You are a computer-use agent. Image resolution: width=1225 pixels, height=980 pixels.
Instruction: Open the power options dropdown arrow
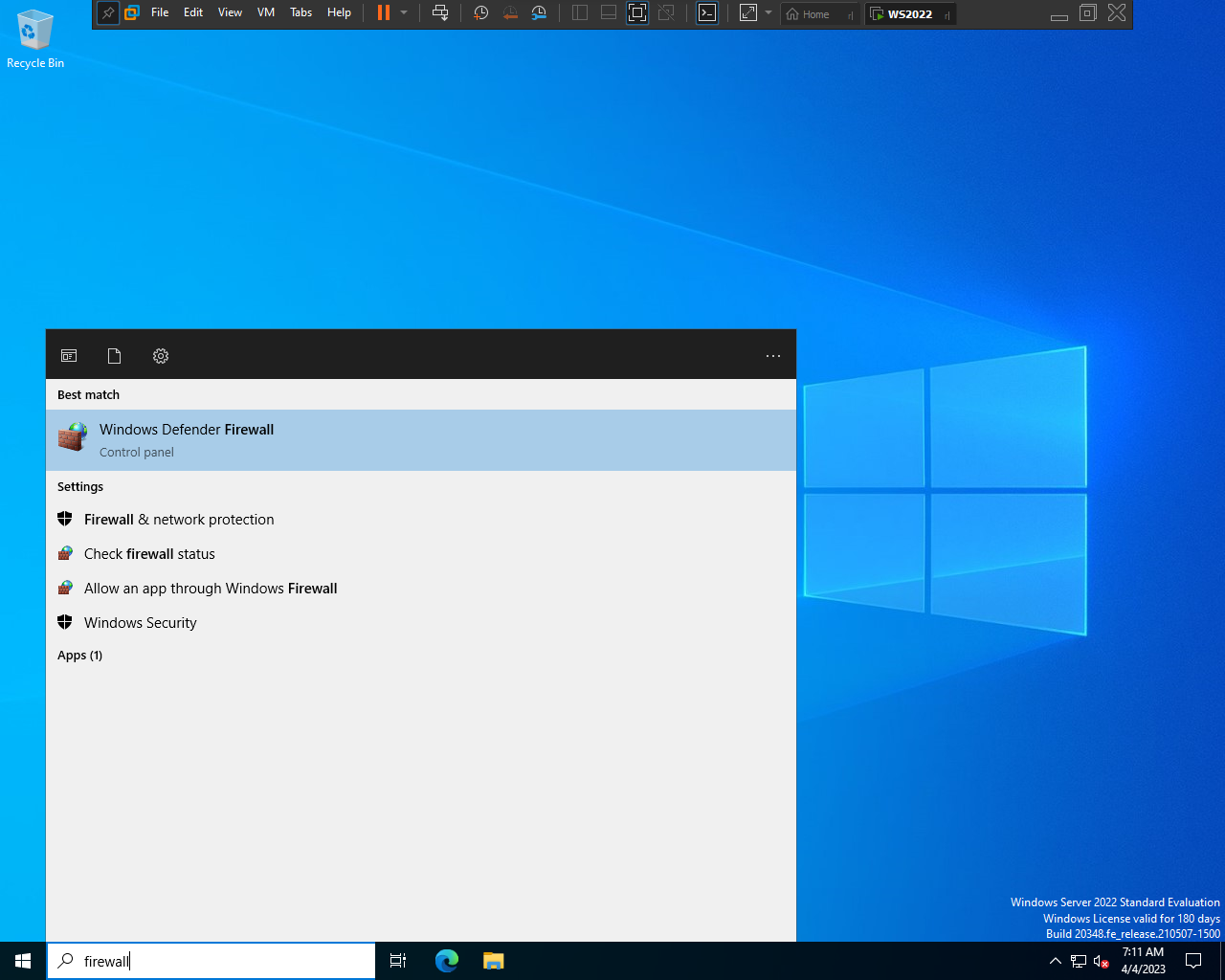click(404, 13)
